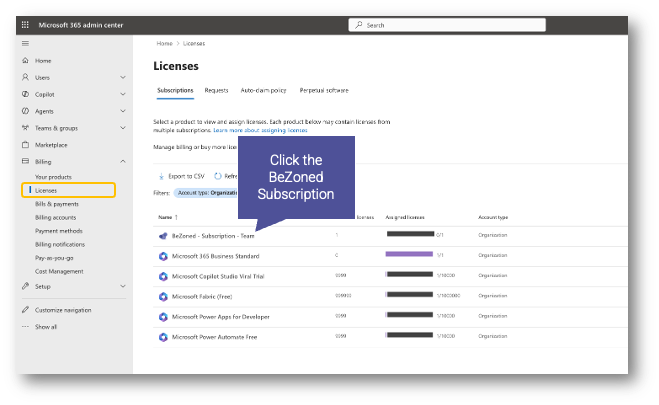Click the Copilot icon in sidebar

click(x=25, y=94)
